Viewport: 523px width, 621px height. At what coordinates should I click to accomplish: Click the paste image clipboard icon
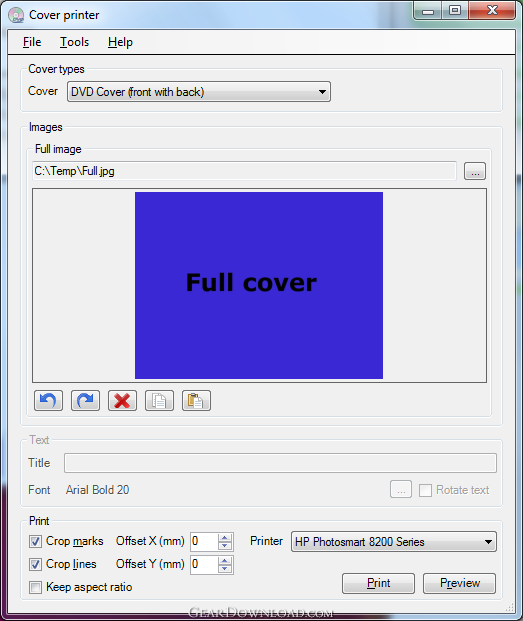pyautogui.click(x=196, y=400)
